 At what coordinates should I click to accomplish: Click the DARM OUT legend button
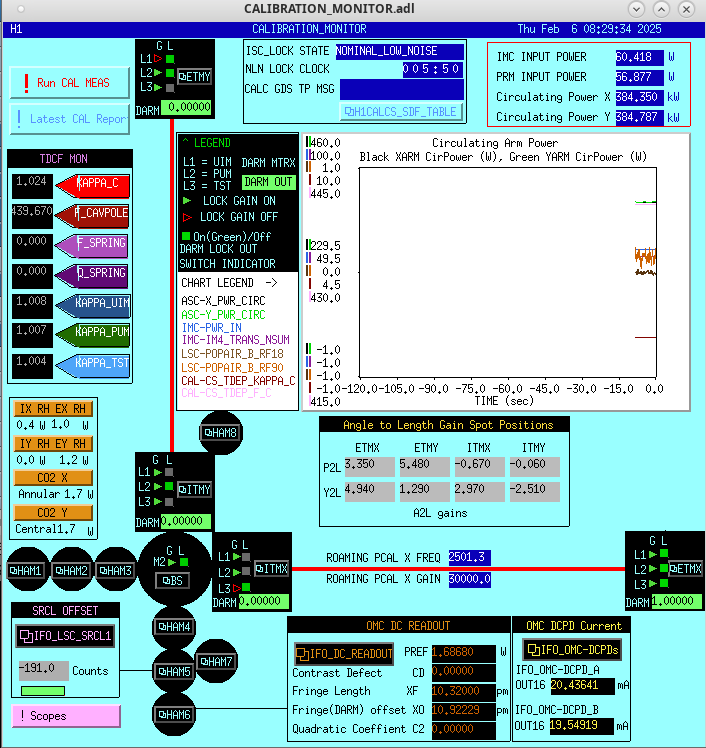coord(269,182)
